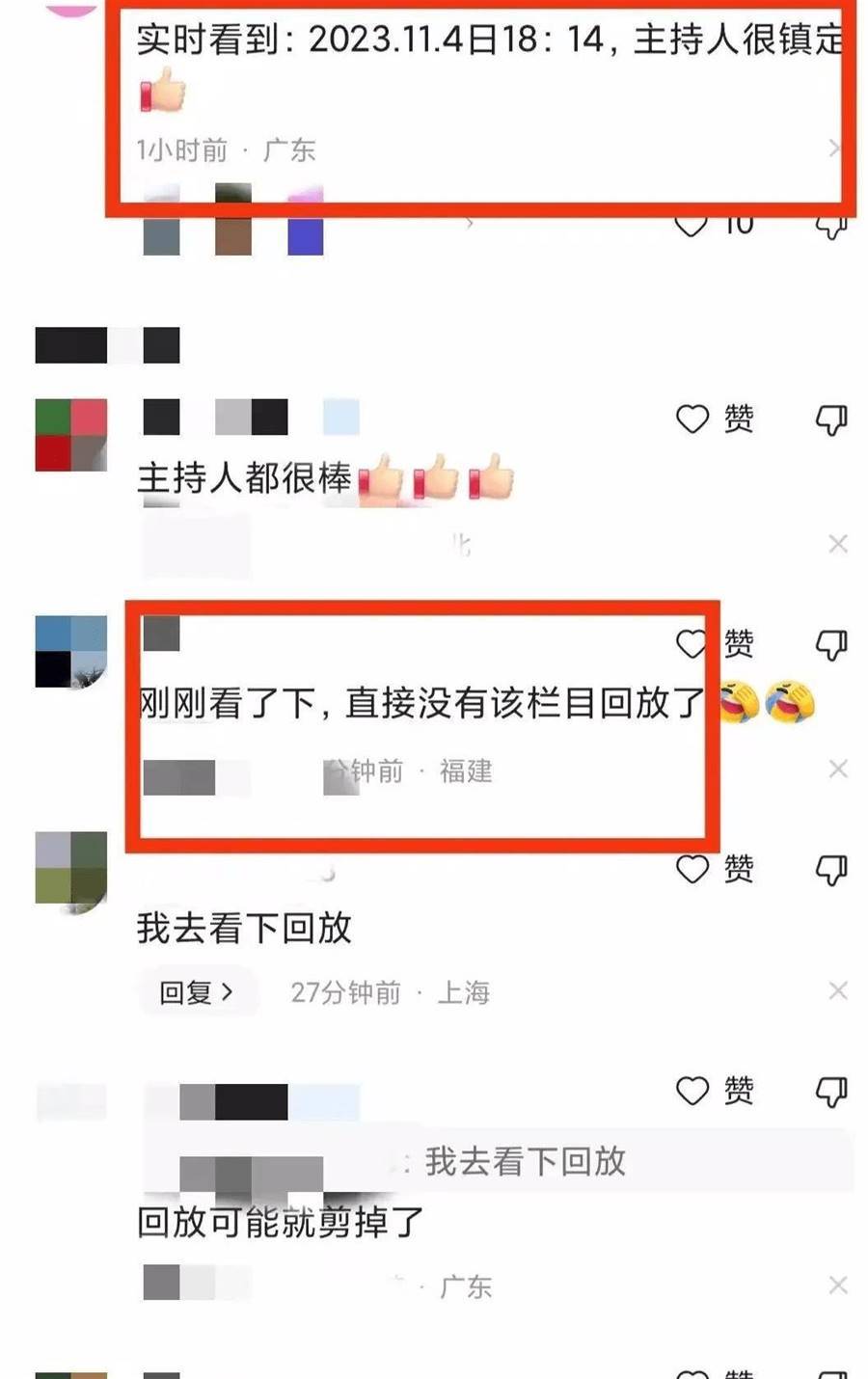Dislike the '直接没有该栏目回放了' comment
This screenshot has height=1379, width=868.
pos(831,644)
